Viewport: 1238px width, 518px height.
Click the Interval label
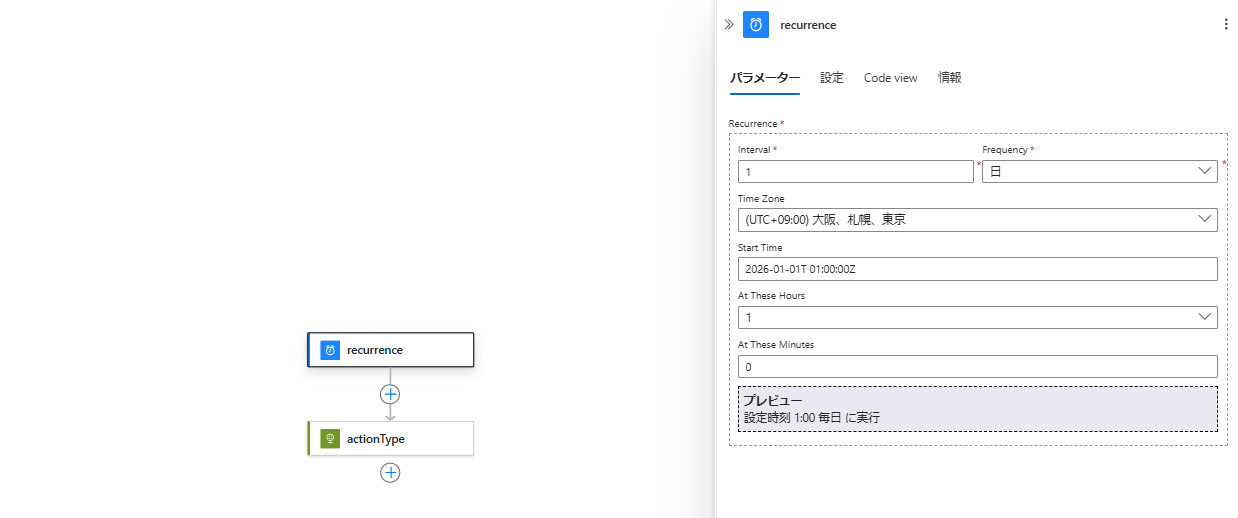[754, 150]
